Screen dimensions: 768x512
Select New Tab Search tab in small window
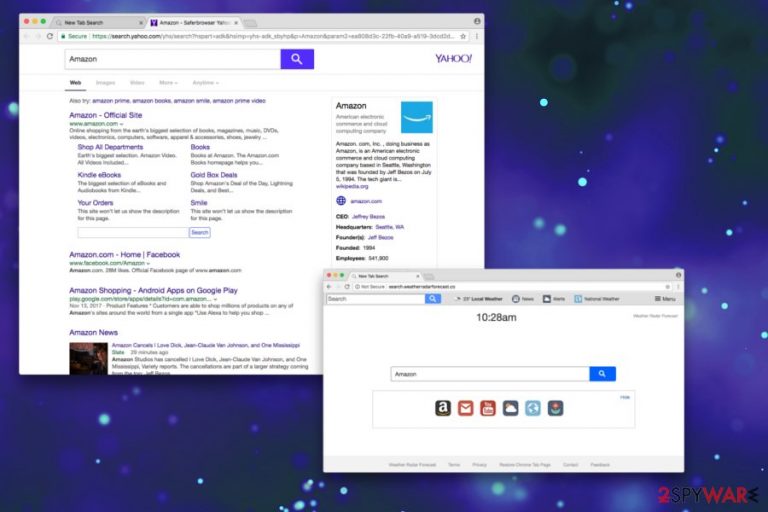click(385, 276)
